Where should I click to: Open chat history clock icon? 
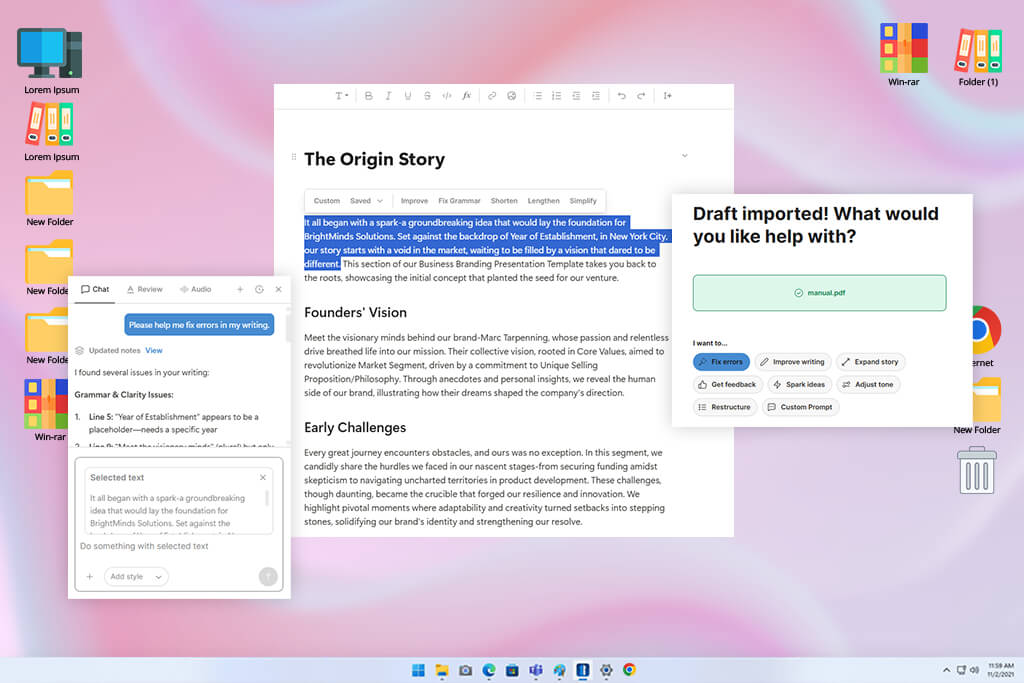259,289
